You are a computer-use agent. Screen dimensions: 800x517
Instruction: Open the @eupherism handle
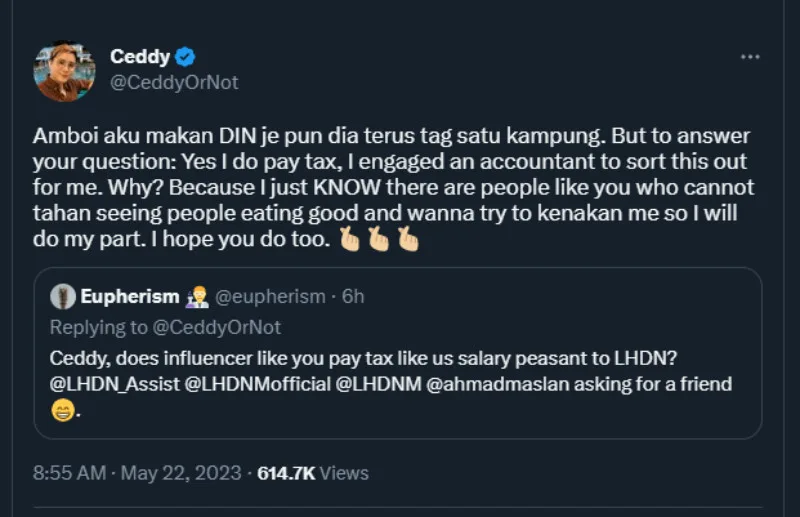270,297
